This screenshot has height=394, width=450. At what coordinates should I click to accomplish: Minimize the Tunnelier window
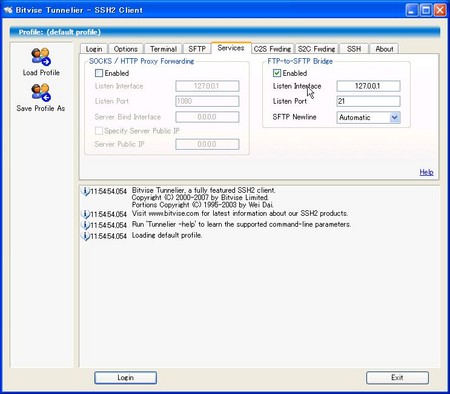(412, 10)
